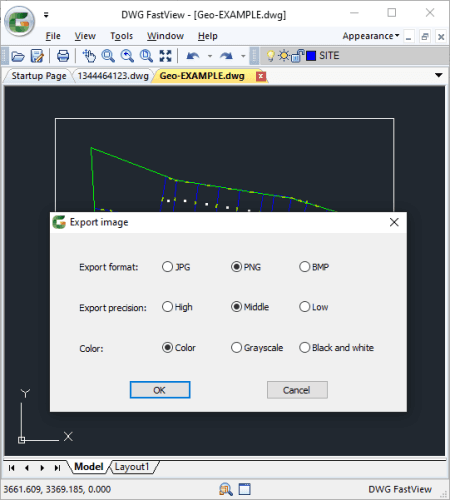The image size is (450, 500).
Task: Confirm export with the OK button
Action: pyautogui.click(x=160, y=390)
